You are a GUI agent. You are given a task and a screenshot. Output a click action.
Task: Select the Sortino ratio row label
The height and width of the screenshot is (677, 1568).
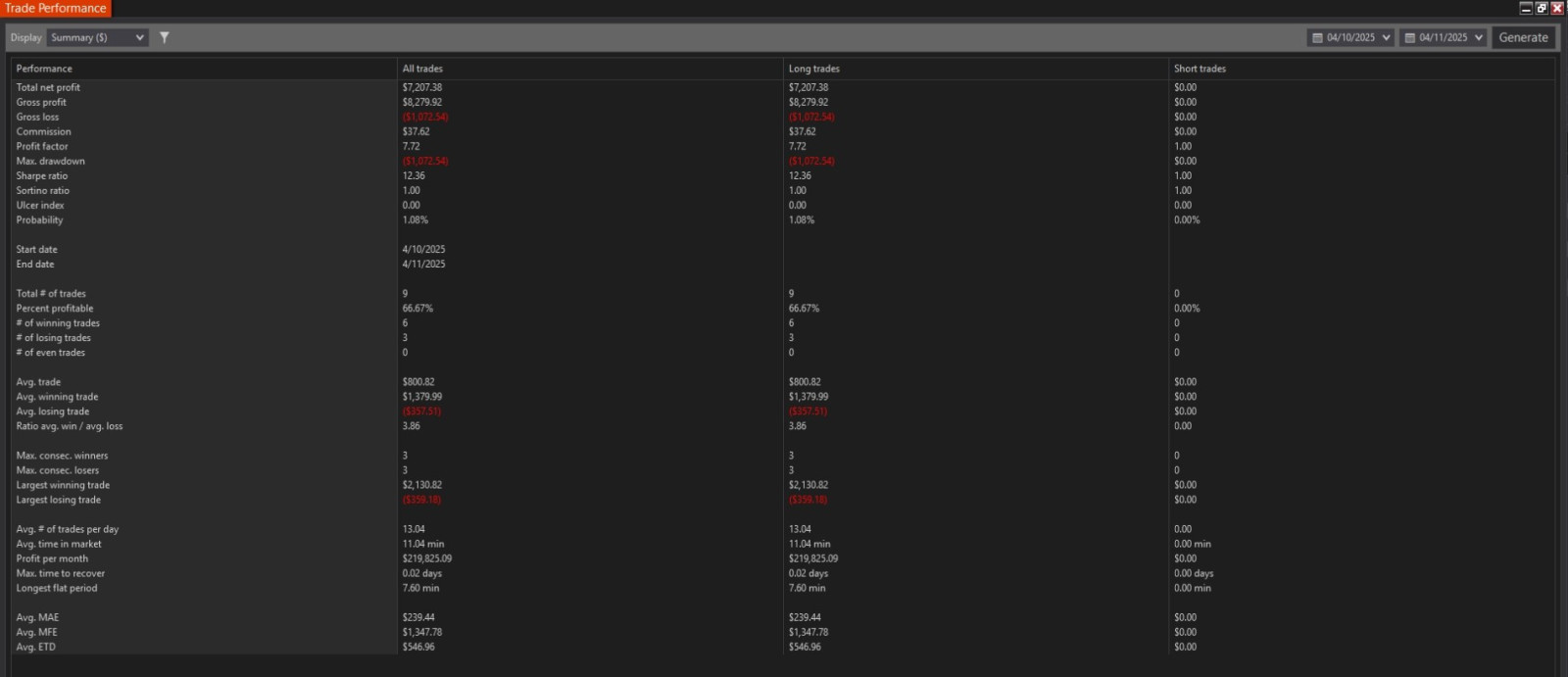42,190
